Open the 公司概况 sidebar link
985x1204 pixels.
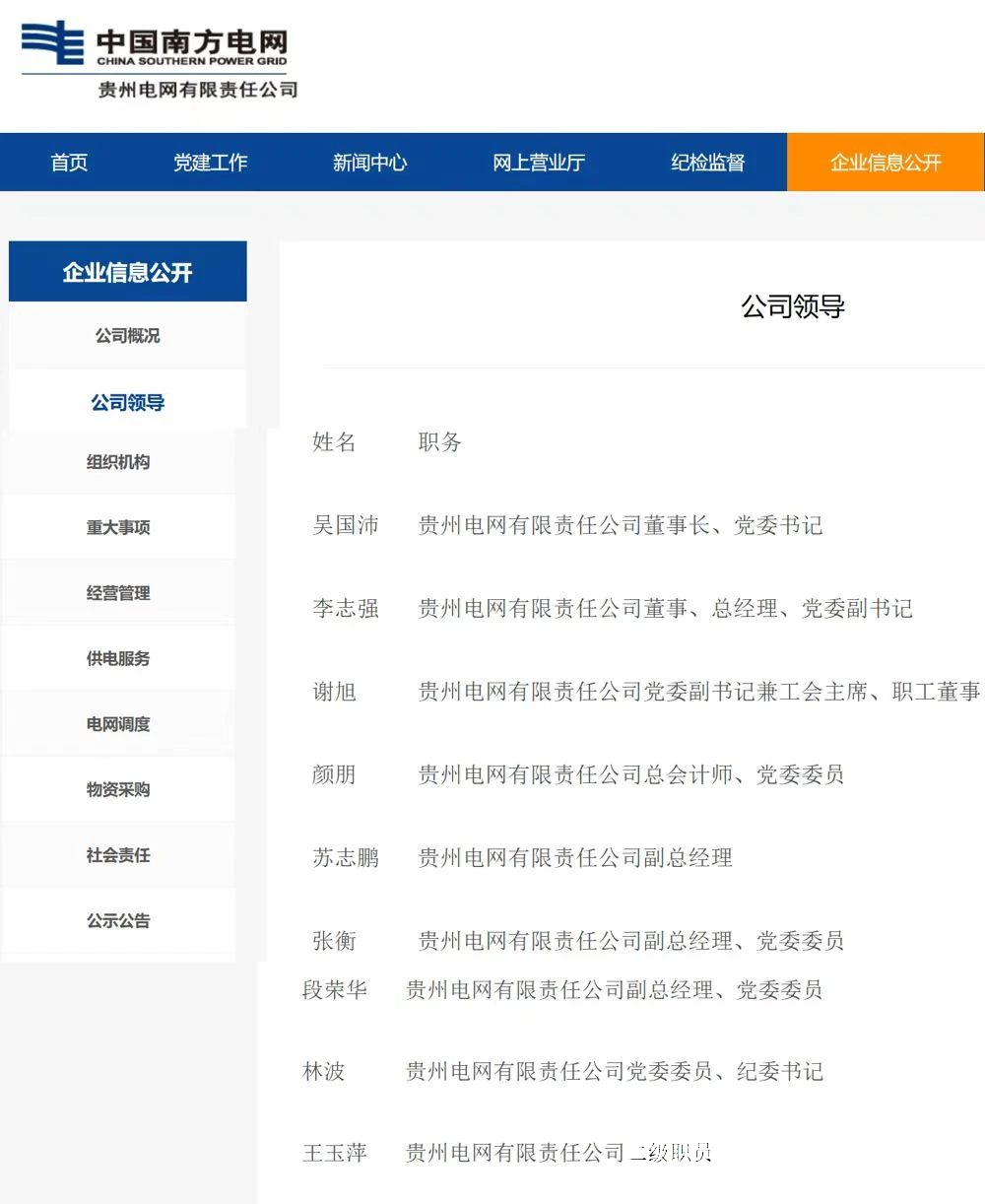(127, 335)
